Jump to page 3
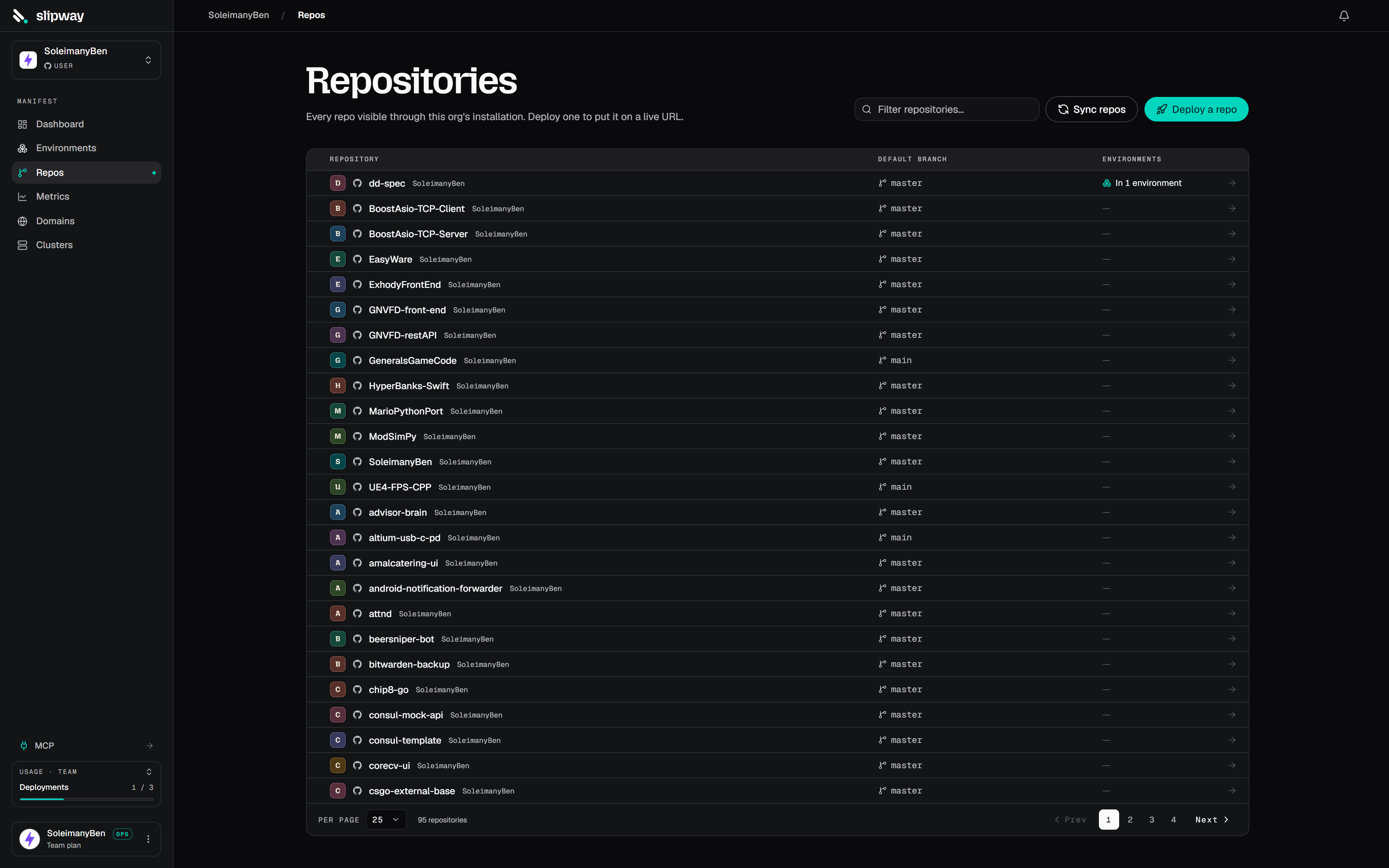Image resolution: width=1389 pixels, height=868 pixels. coord(1152,820)
